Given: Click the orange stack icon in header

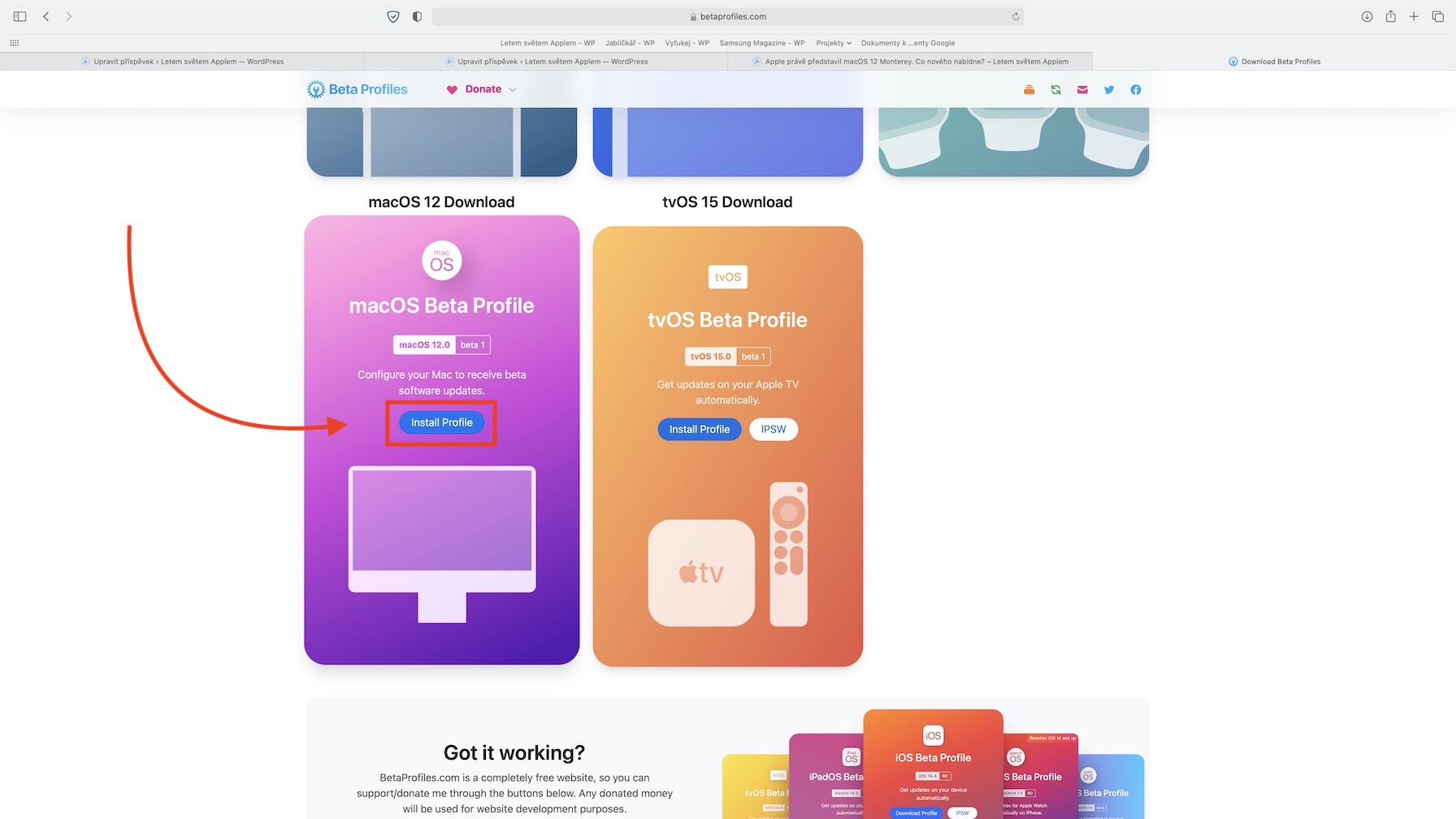Looking at the screenshot, I should point(1029,89).
